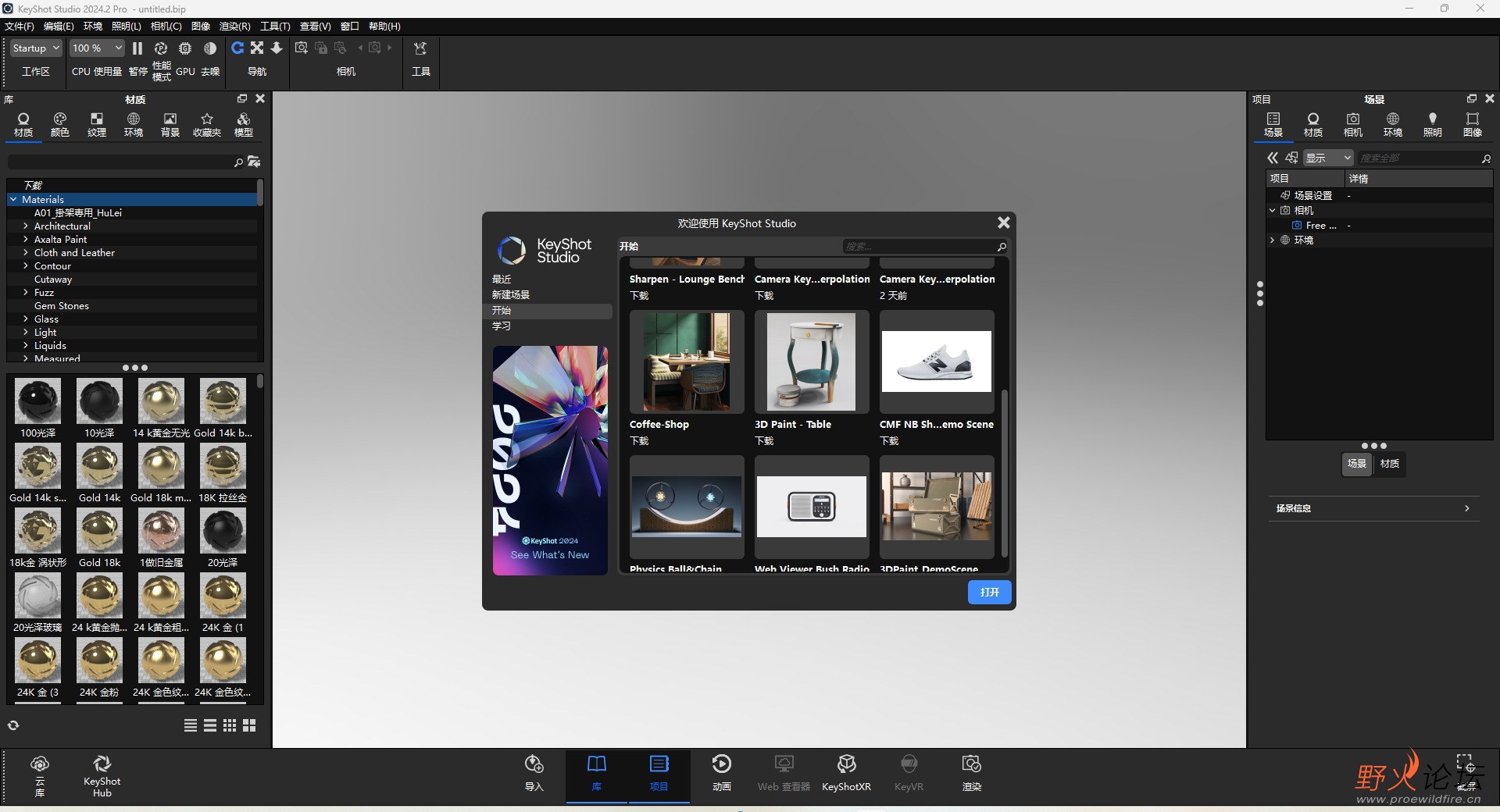Open KeyShotXR wizard
The image size is (1500, 812).
[x=847, y=774]
